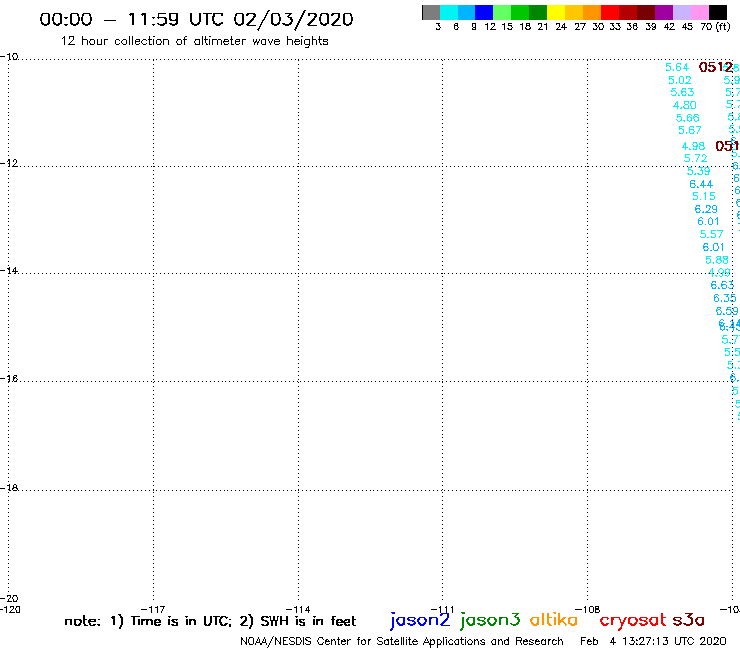Click the wave height value 5.88
The image size is (740, 650).
(x=717, y=260)
